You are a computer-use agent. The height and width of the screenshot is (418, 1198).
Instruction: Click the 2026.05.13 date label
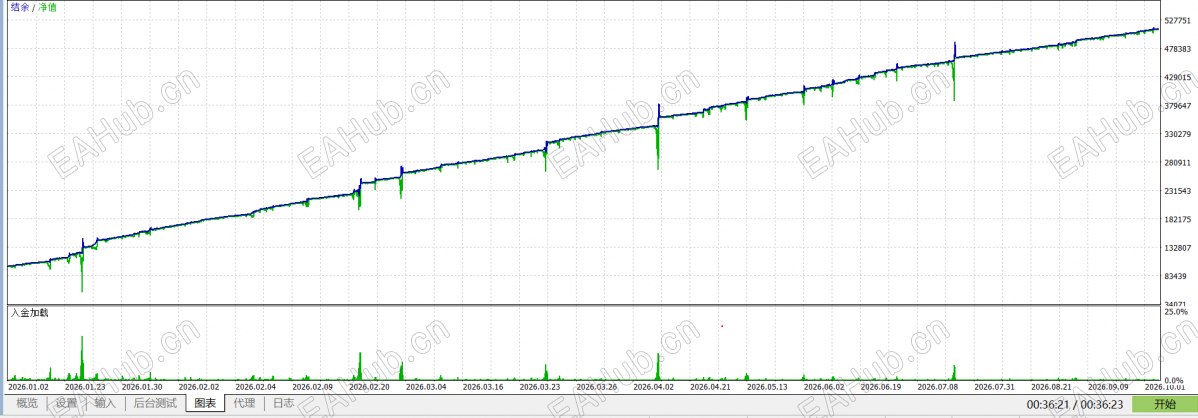click(769, 387)
